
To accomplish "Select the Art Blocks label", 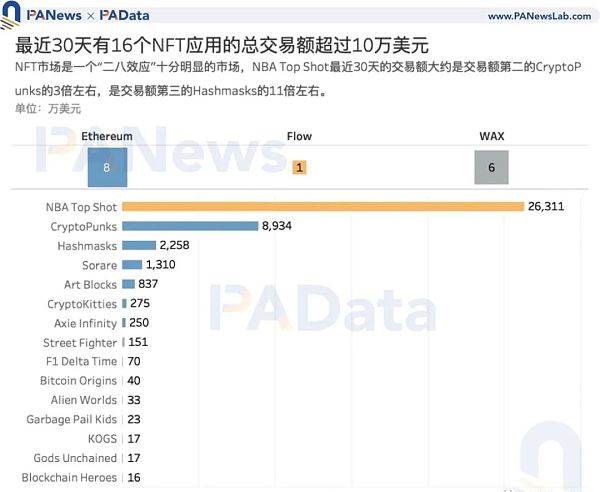I will [x=90, y=285].
